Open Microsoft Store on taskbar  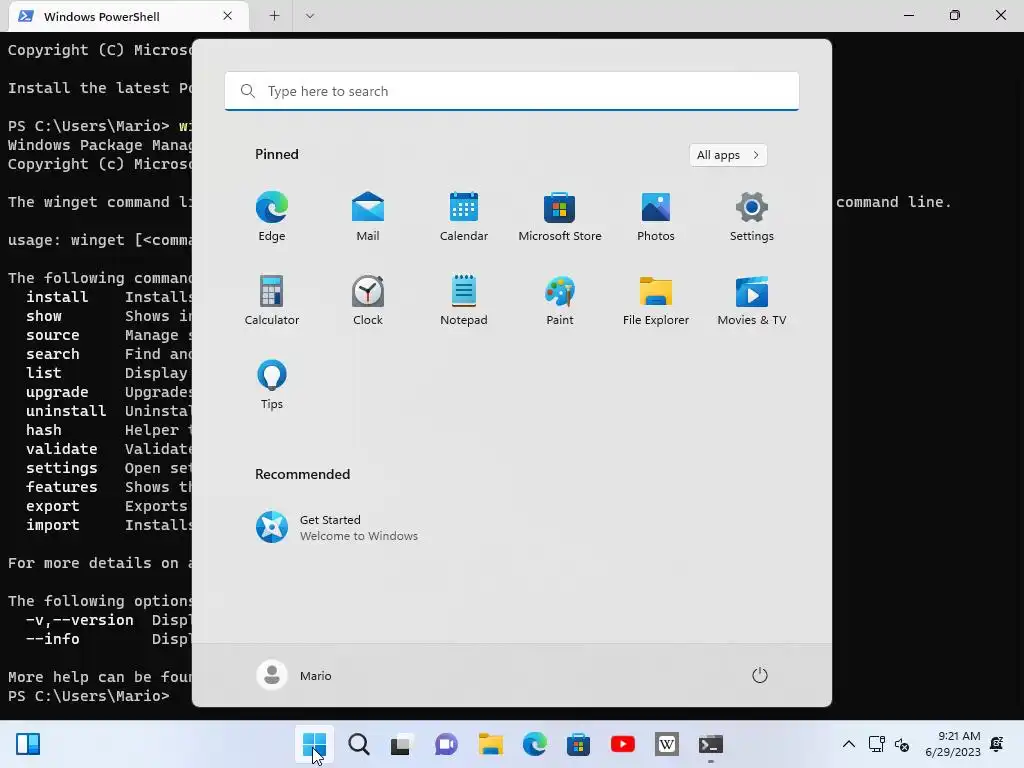coord(578,744)
